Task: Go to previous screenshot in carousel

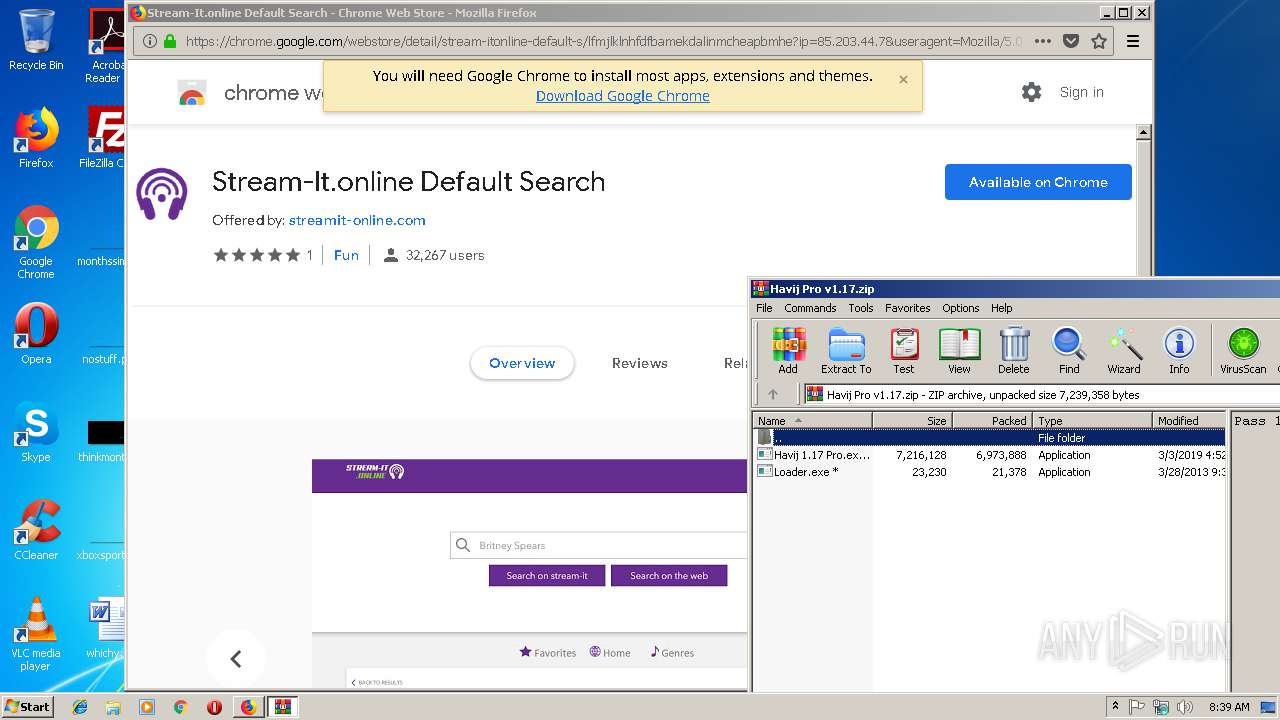Action: point(236,658)
